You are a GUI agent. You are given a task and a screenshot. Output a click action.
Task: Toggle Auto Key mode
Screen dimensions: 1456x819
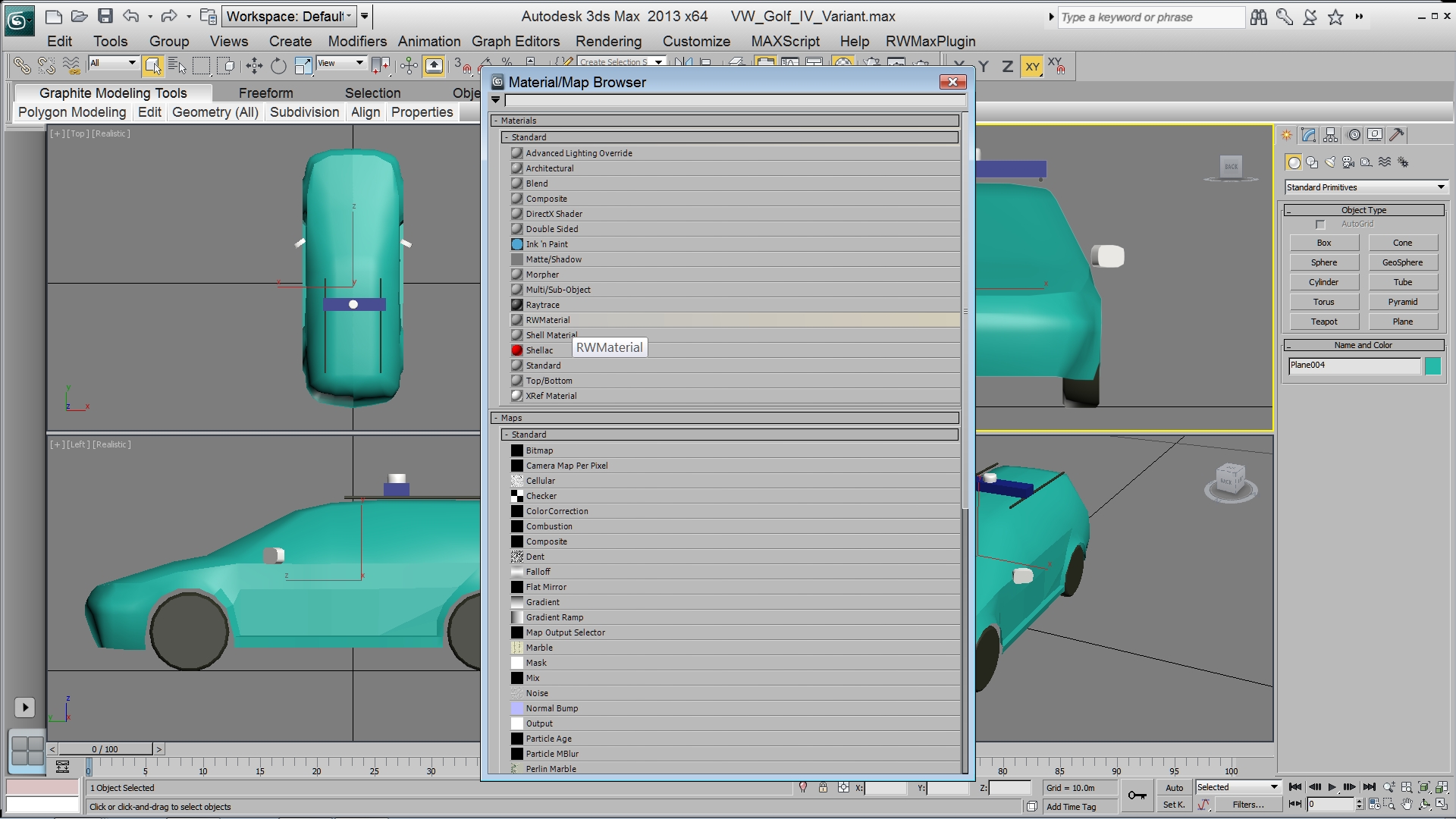pyautogui.click(x=1174, y=788)
